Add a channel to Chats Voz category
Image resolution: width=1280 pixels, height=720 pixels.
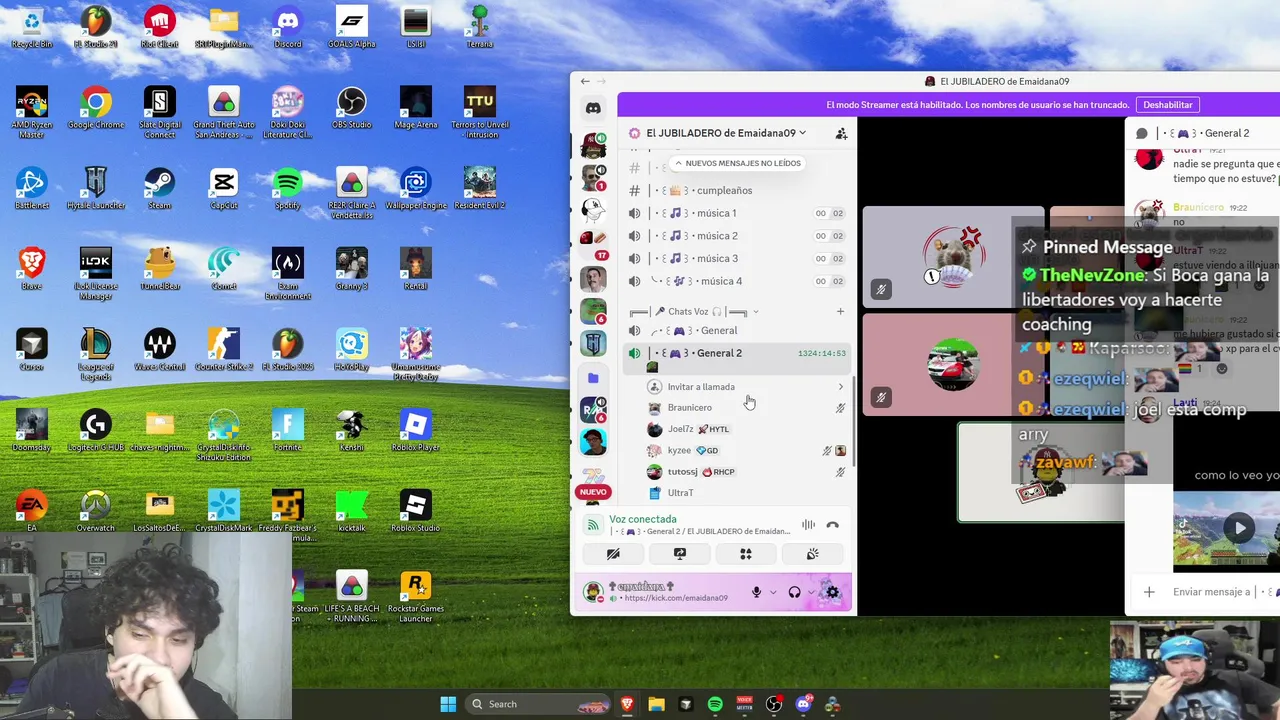click(x=840, y=312)
